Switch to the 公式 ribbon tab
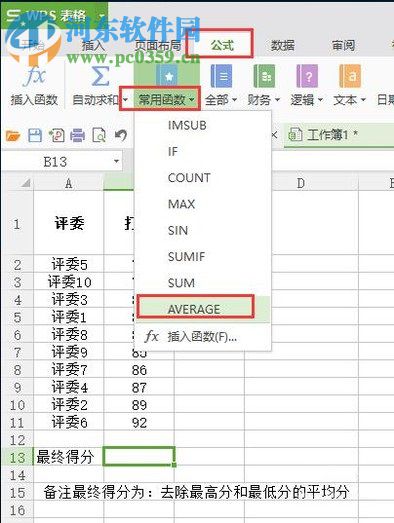 [222, 45]
